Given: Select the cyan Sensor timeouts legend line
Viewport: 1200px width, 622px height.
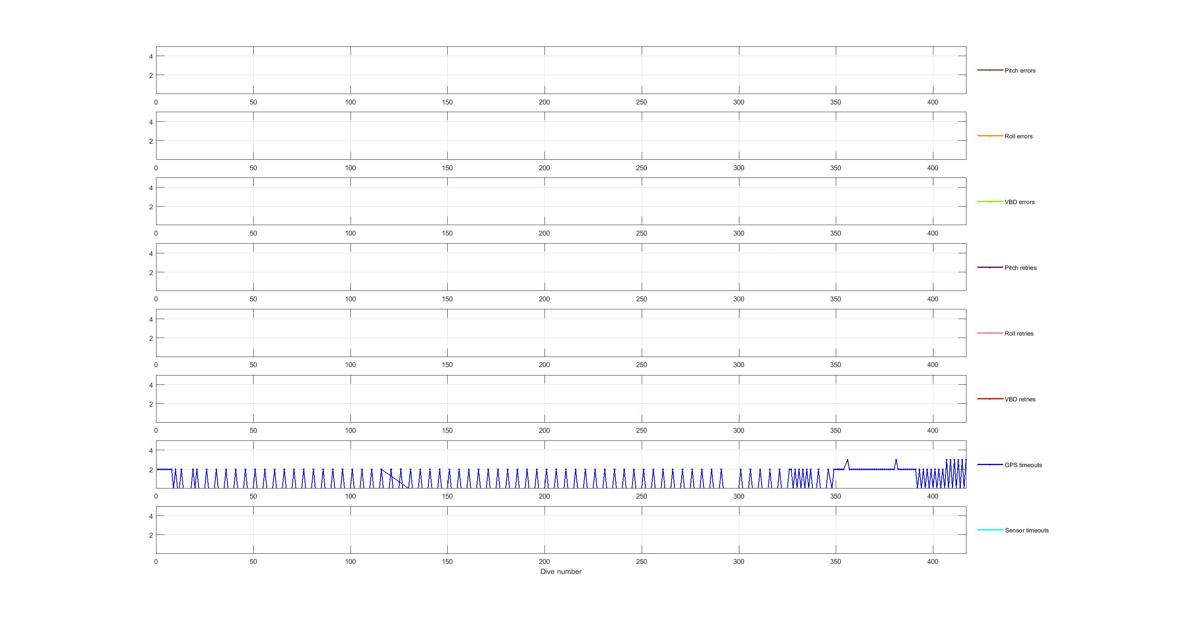Looking at the screenshot, I should click(990, 530).
